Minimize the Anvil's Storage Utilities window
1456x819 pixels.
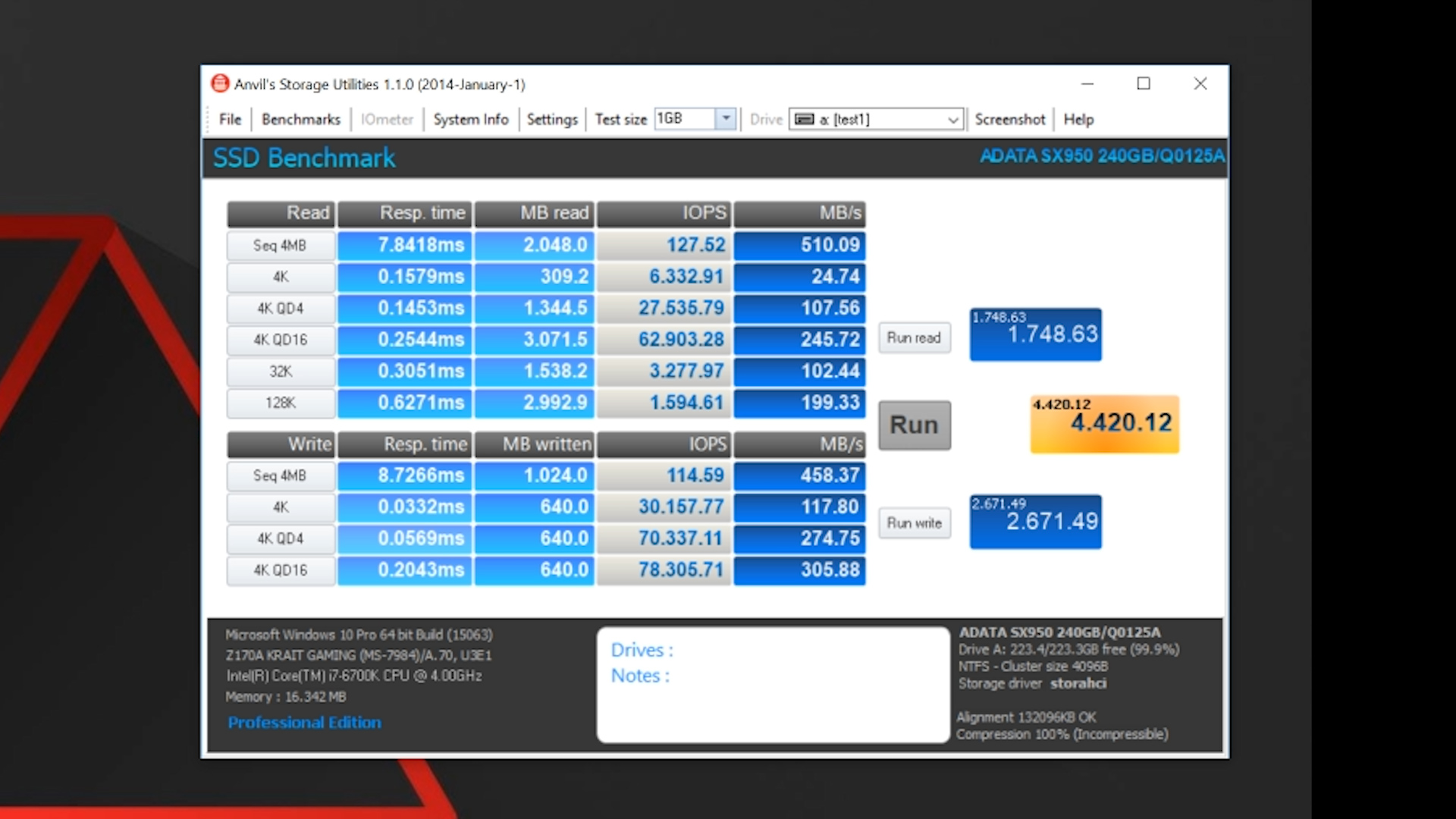click(x=1087, y=83)
